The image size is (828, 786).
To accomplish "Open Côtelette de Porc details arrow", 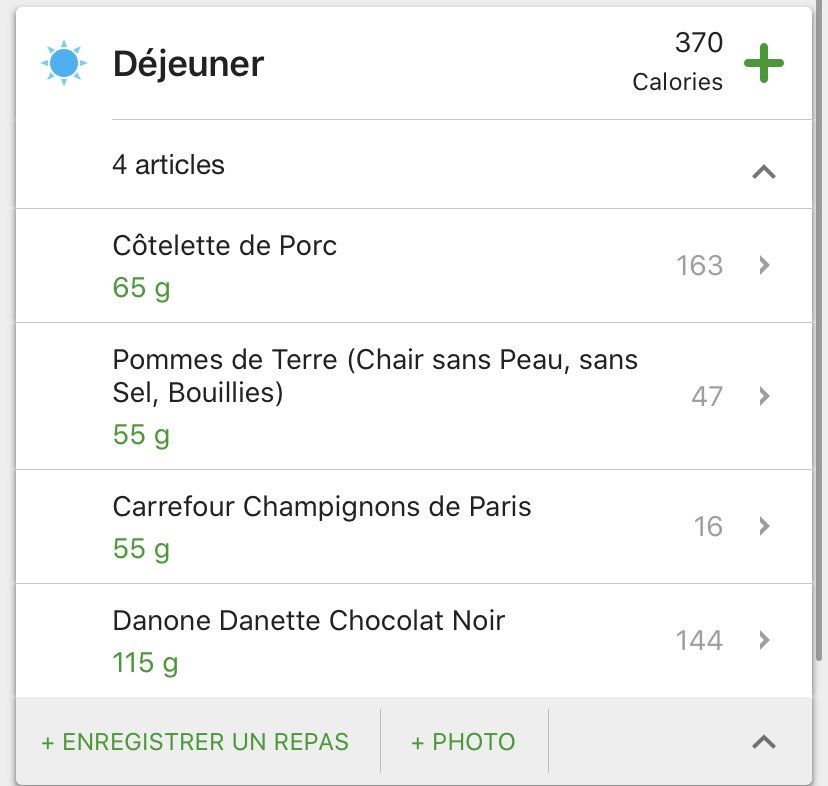I will [764, 265].
